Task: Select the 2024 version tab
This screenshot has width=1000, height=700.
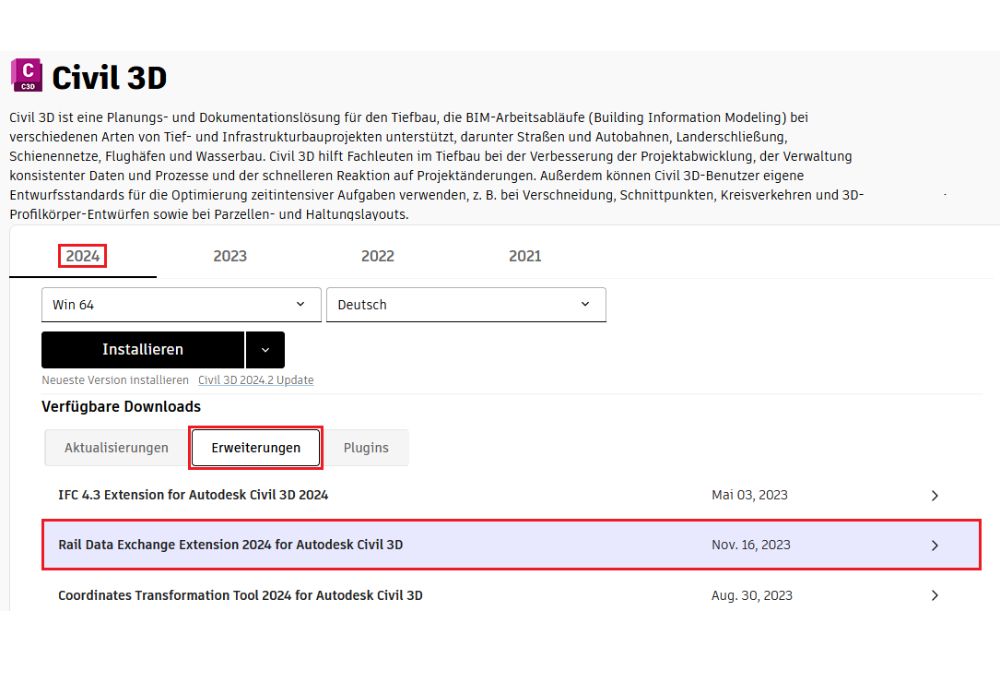Action: 82,256
